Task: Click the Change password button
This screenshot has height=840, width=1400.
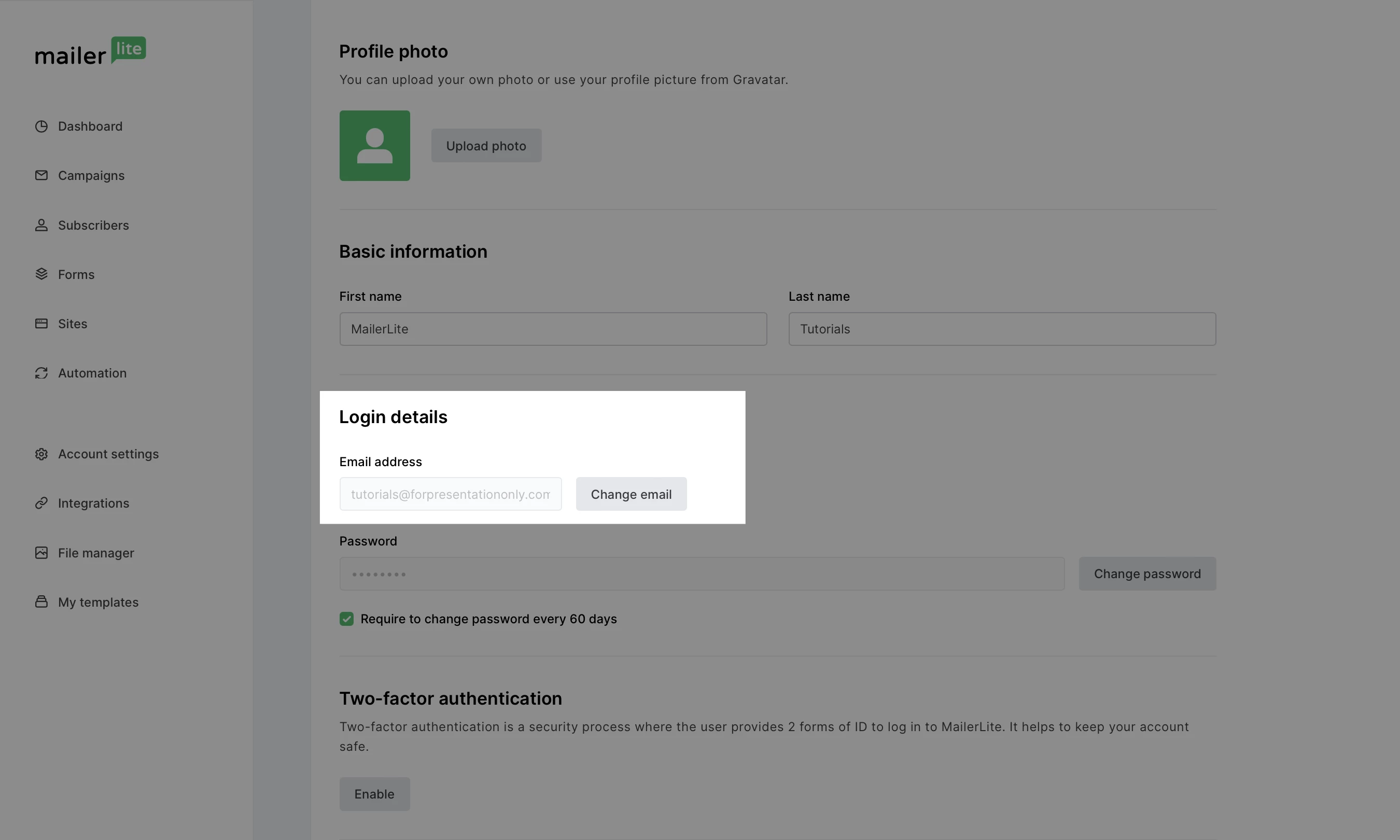Action: click(x=1146, y=574)
